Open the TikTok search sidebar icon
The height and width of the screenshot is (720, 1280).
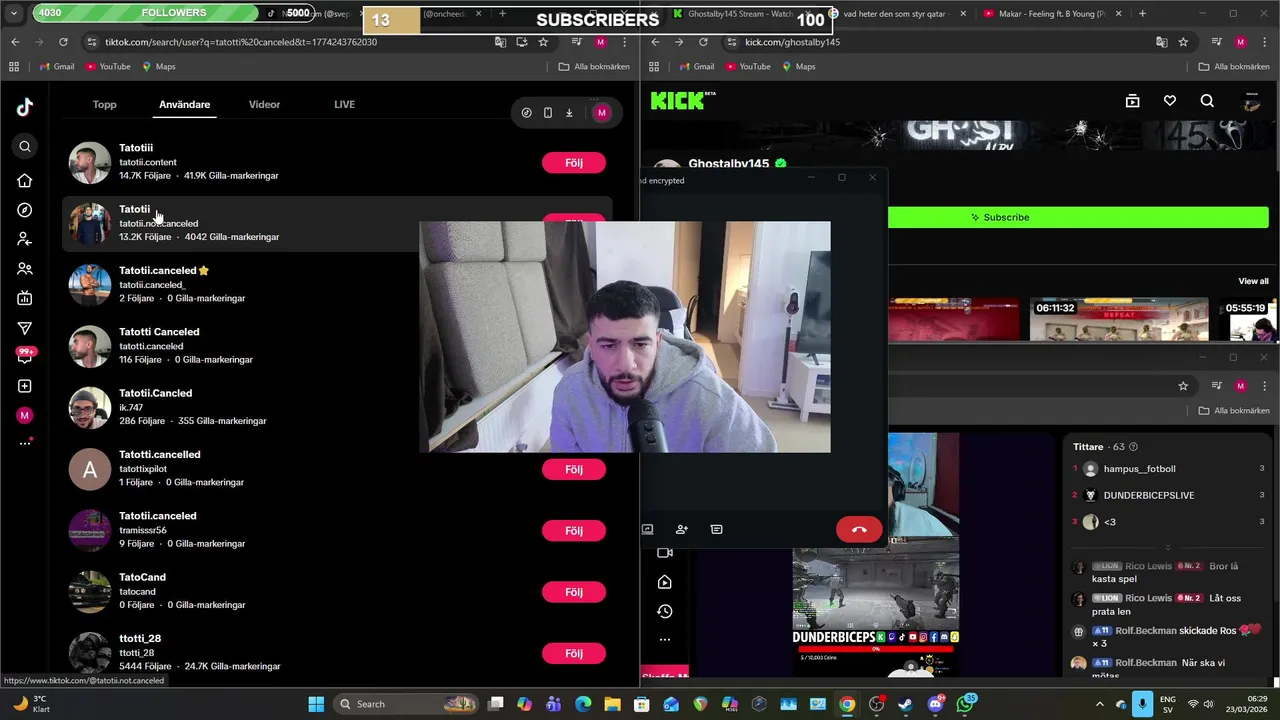click(25, 147)
